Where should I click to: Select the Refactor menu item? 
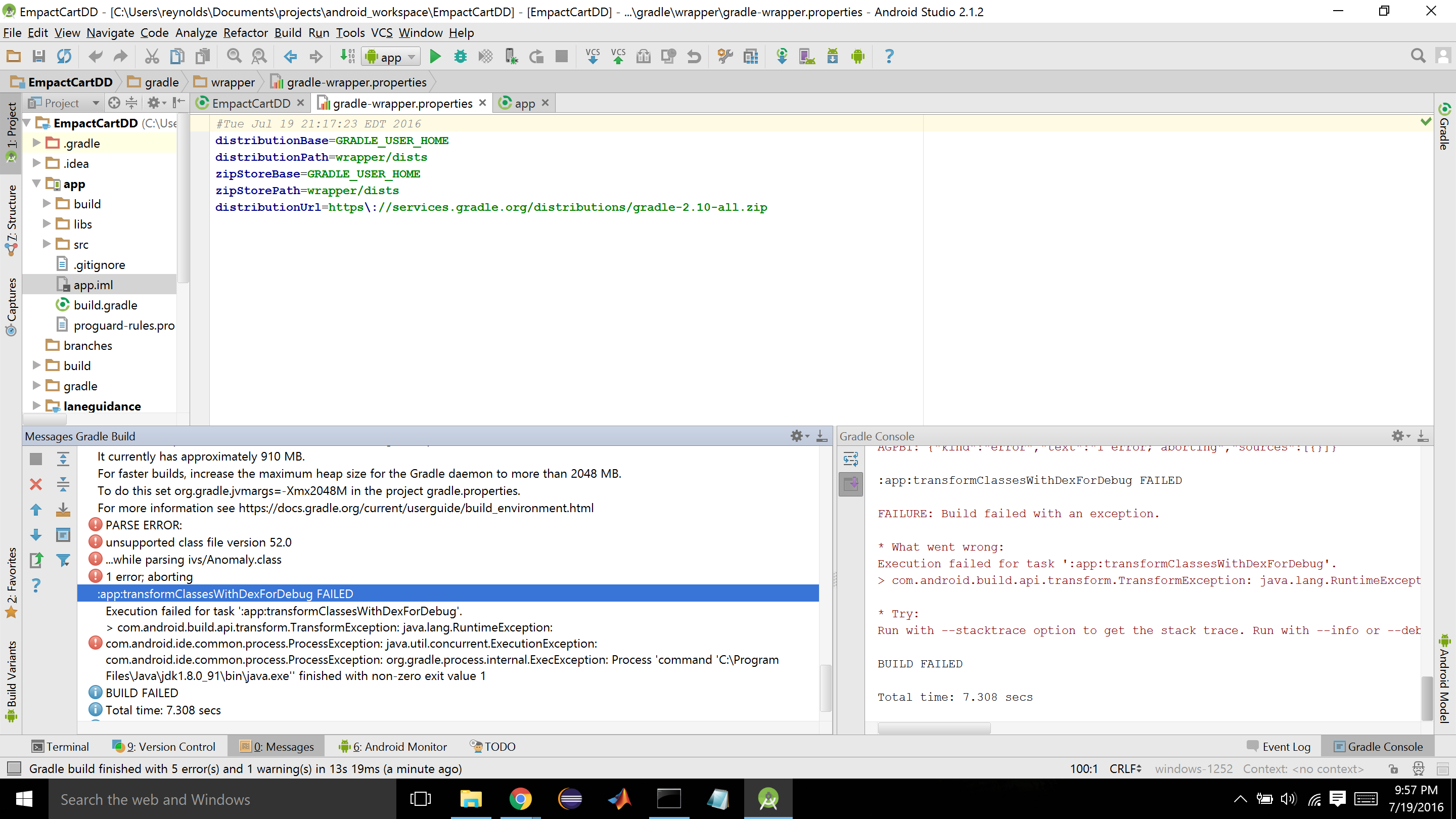coord(246,33)
